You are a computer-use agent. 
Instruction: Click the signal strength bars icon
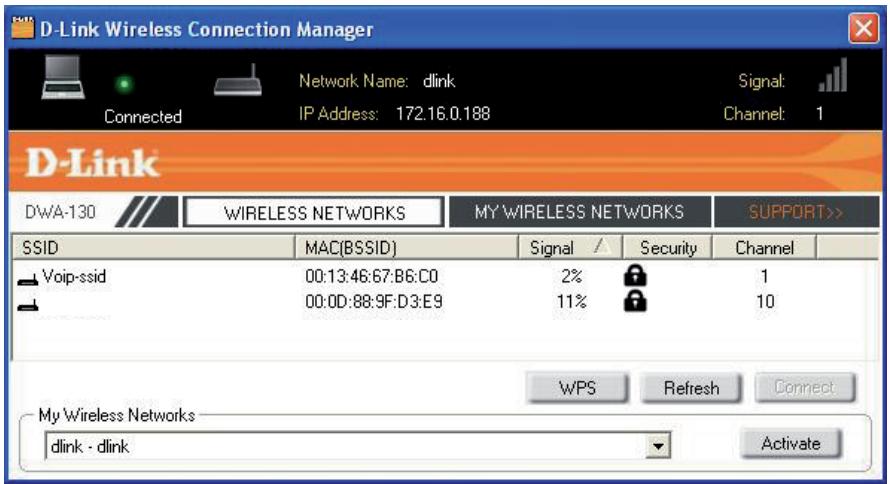pyautogui.click(x=833, y=75)
